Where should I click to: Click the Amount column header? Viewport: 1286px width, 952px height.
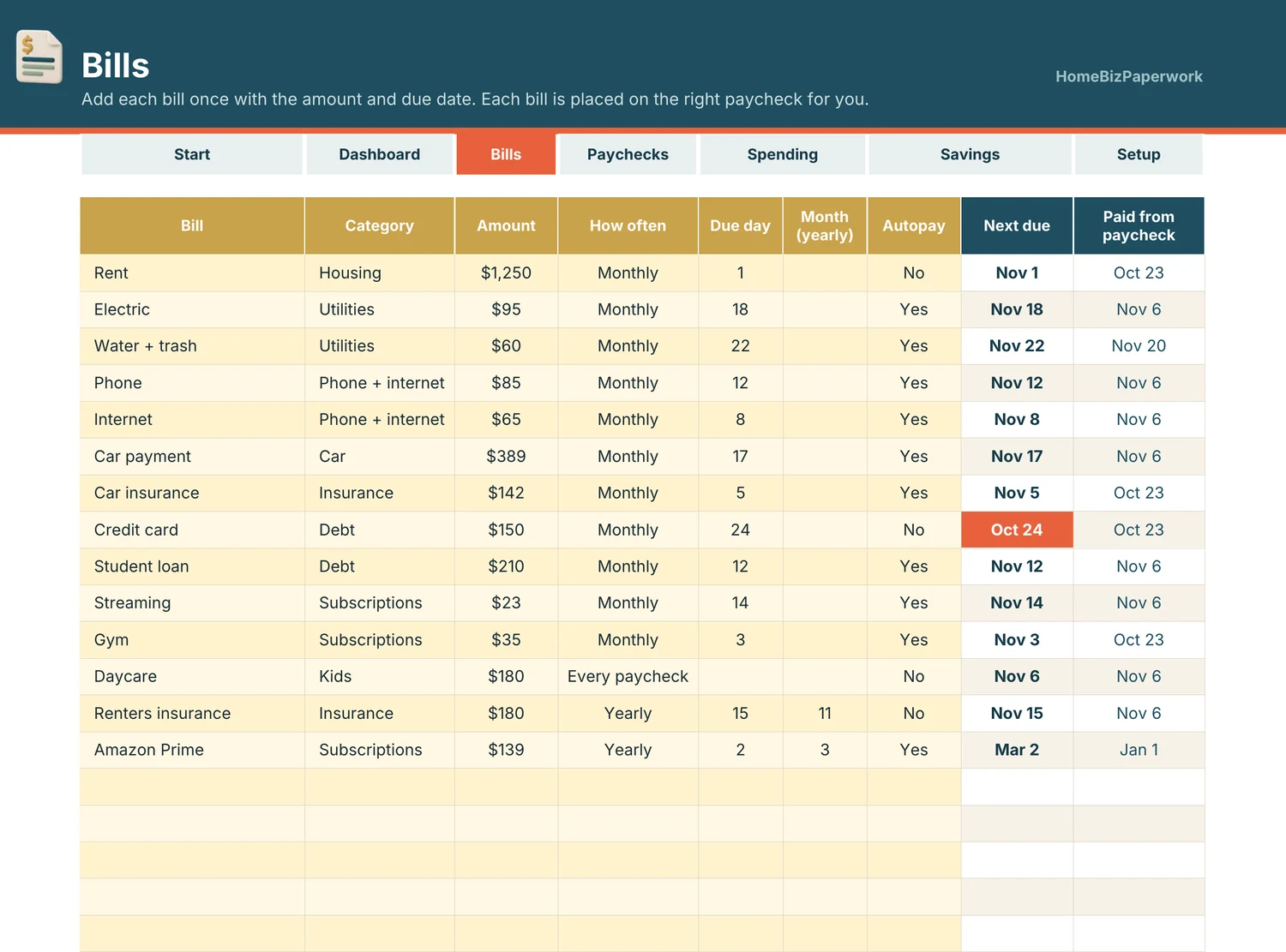tap(506, 226)
